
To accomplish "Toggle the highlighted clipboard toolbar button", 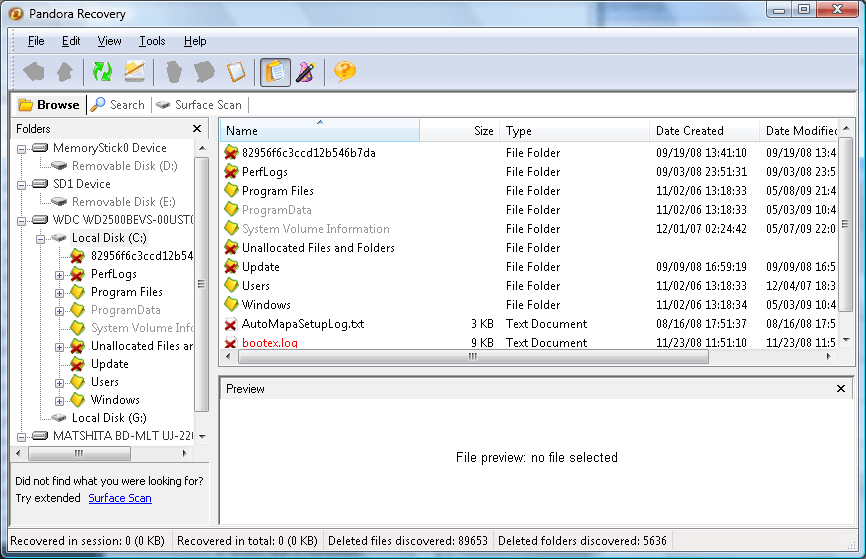I will [x=276, y=72].
